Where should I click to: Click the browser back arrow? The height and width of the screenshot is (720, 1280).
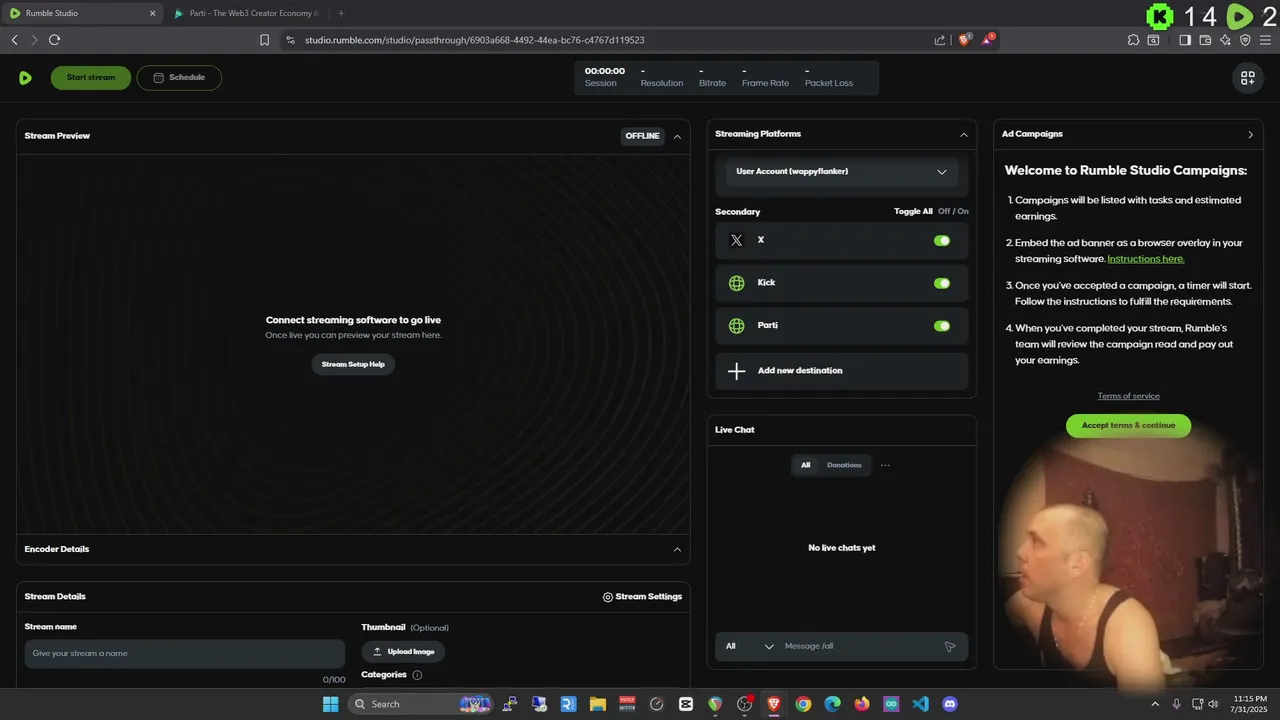click(14, 40)
